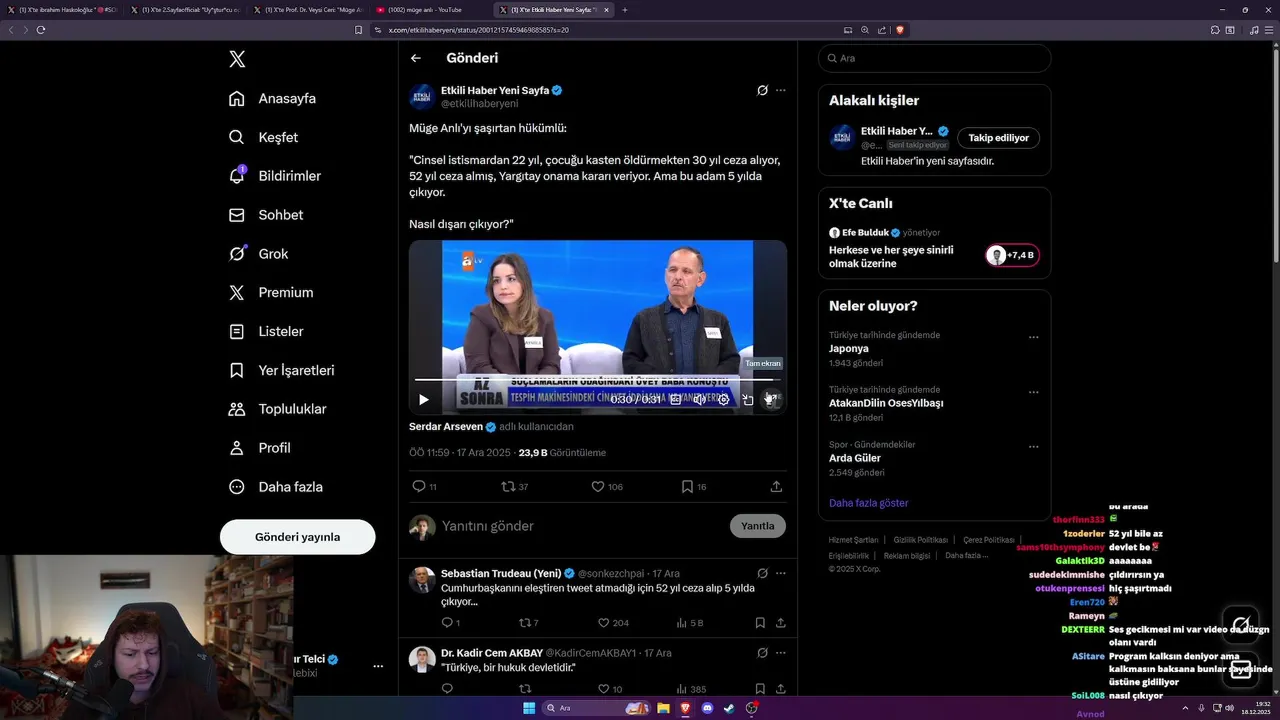This screenshot has height=720, width=1280.
Task: Expand Daha fazla menu in sidebar
Action: 275,487
